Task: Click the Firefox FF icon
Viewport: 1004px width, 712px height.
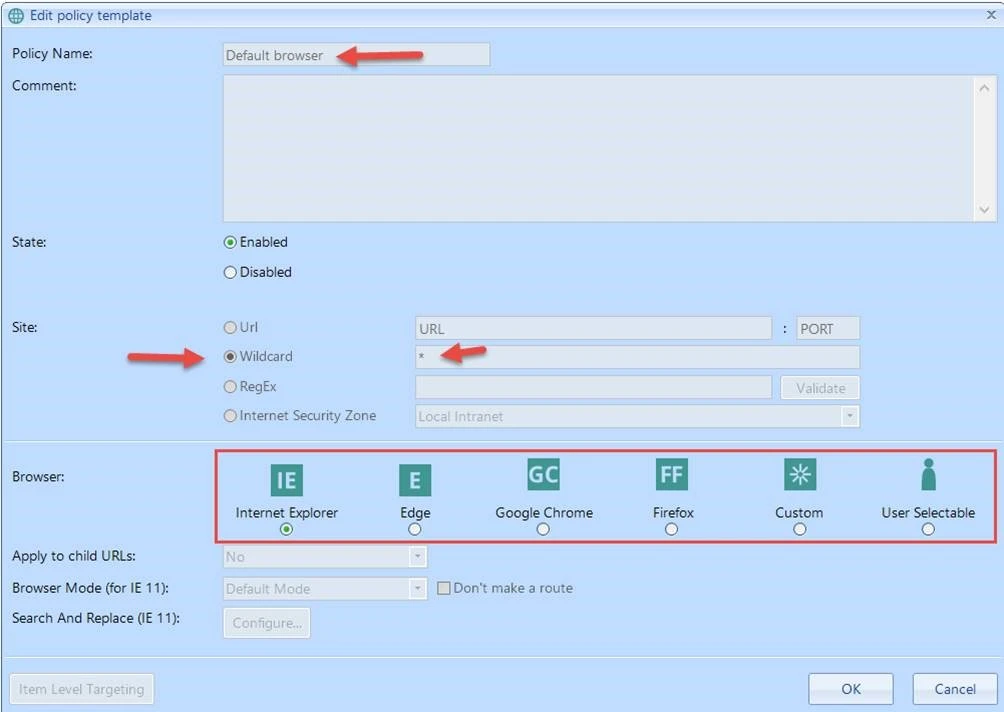Action: tap(671, 474)
